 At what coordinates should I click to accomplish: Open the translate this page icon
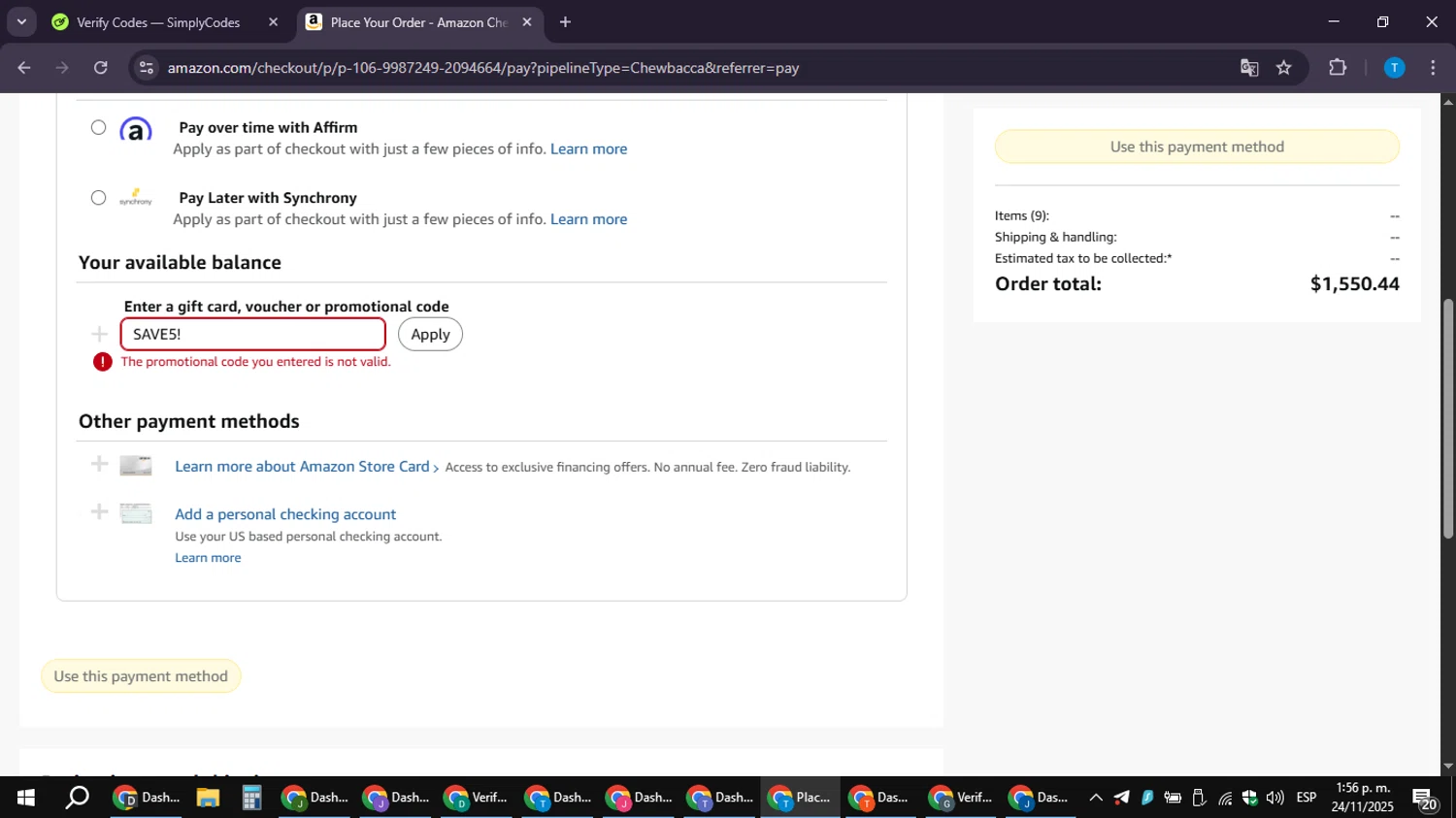point(1249,68)
